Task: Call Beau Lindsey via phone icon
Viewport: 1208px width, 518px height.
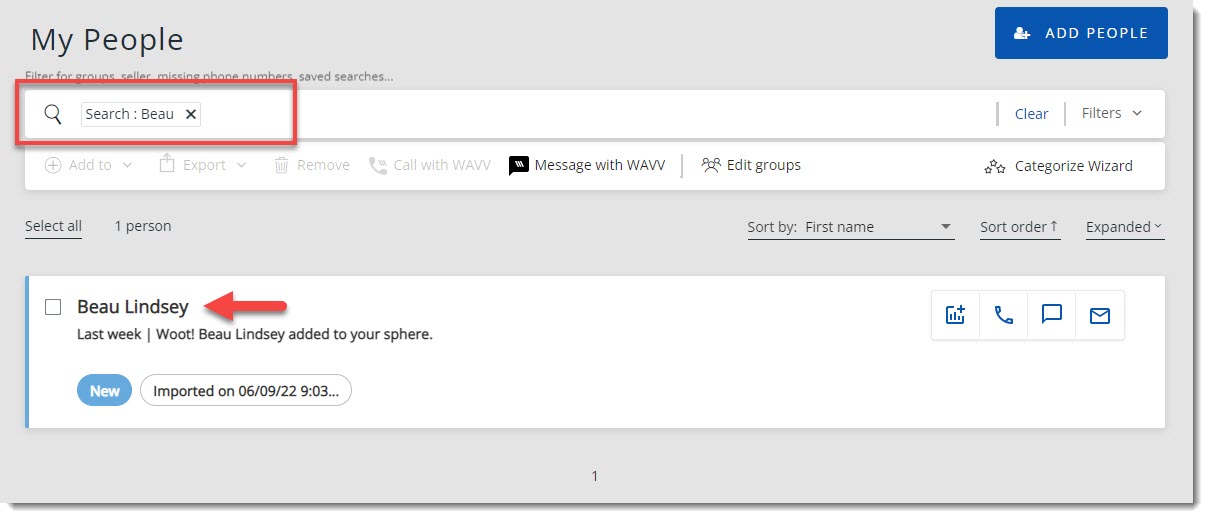Action: click(1003, 315)
